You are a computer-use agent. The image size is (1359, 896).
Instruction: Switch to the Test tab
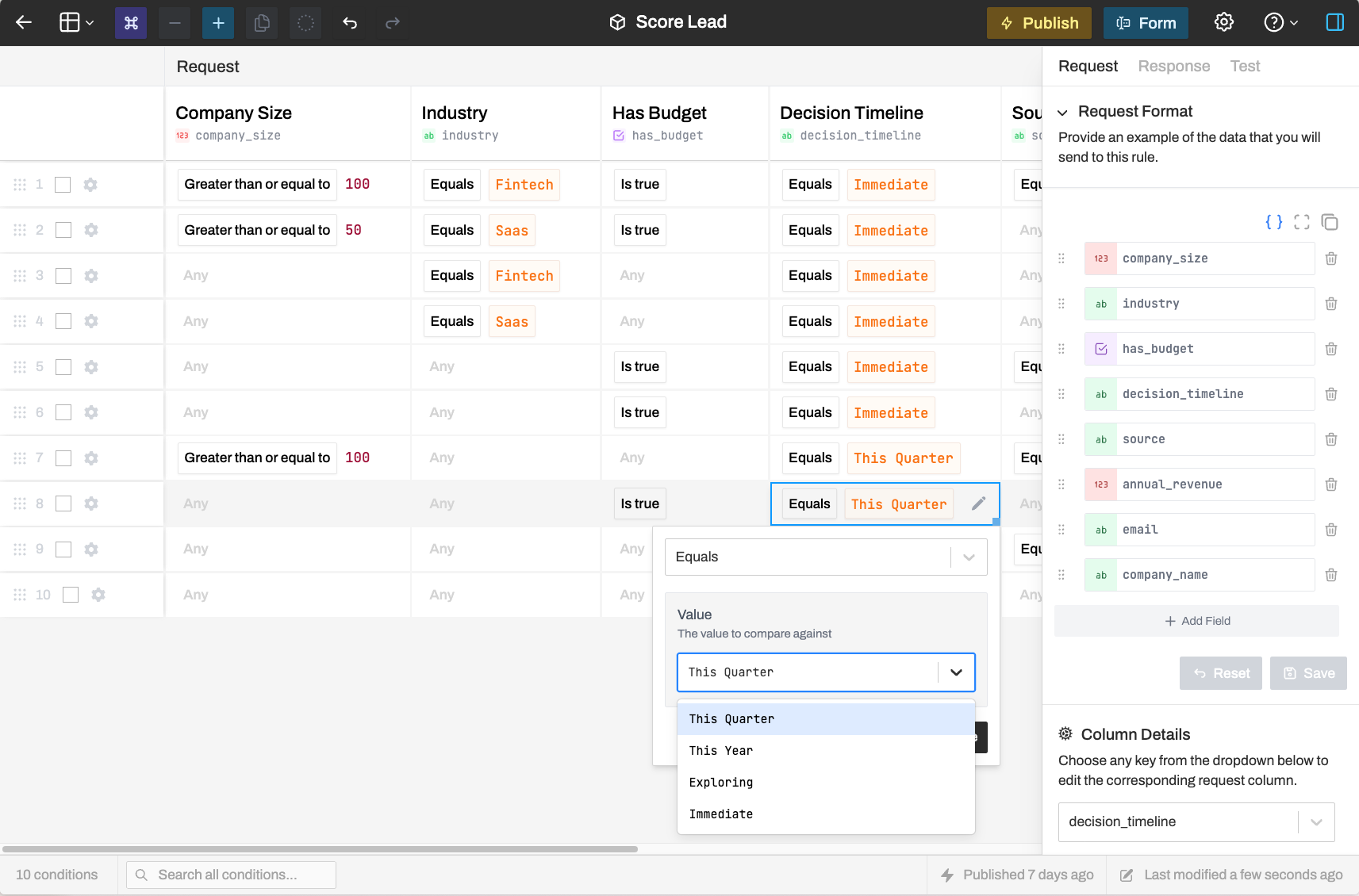[1245, 66]
